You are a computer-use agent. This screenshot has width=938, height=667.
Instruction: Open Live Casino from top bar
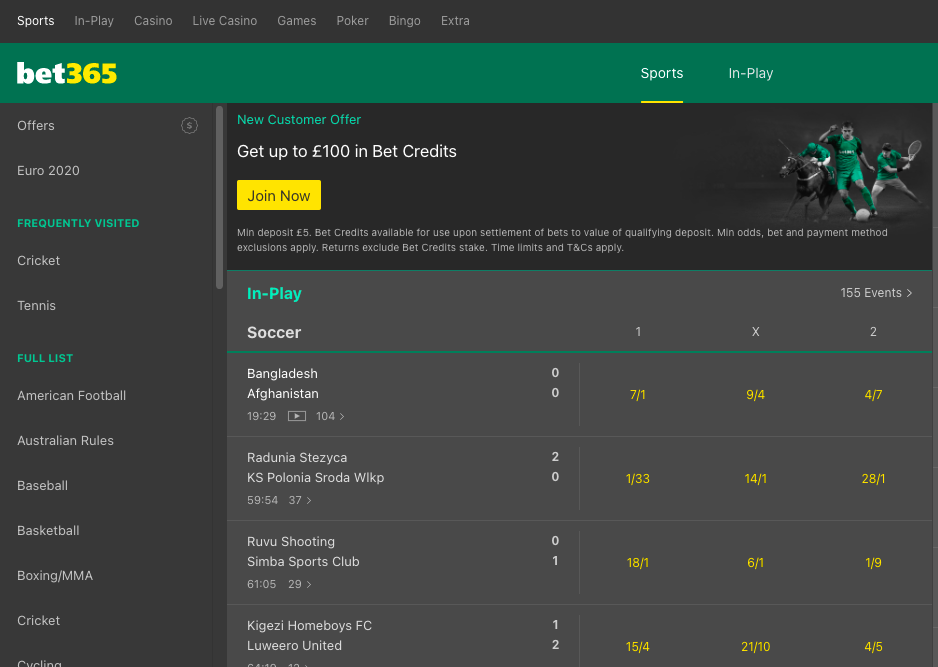(x=225, y=21)
